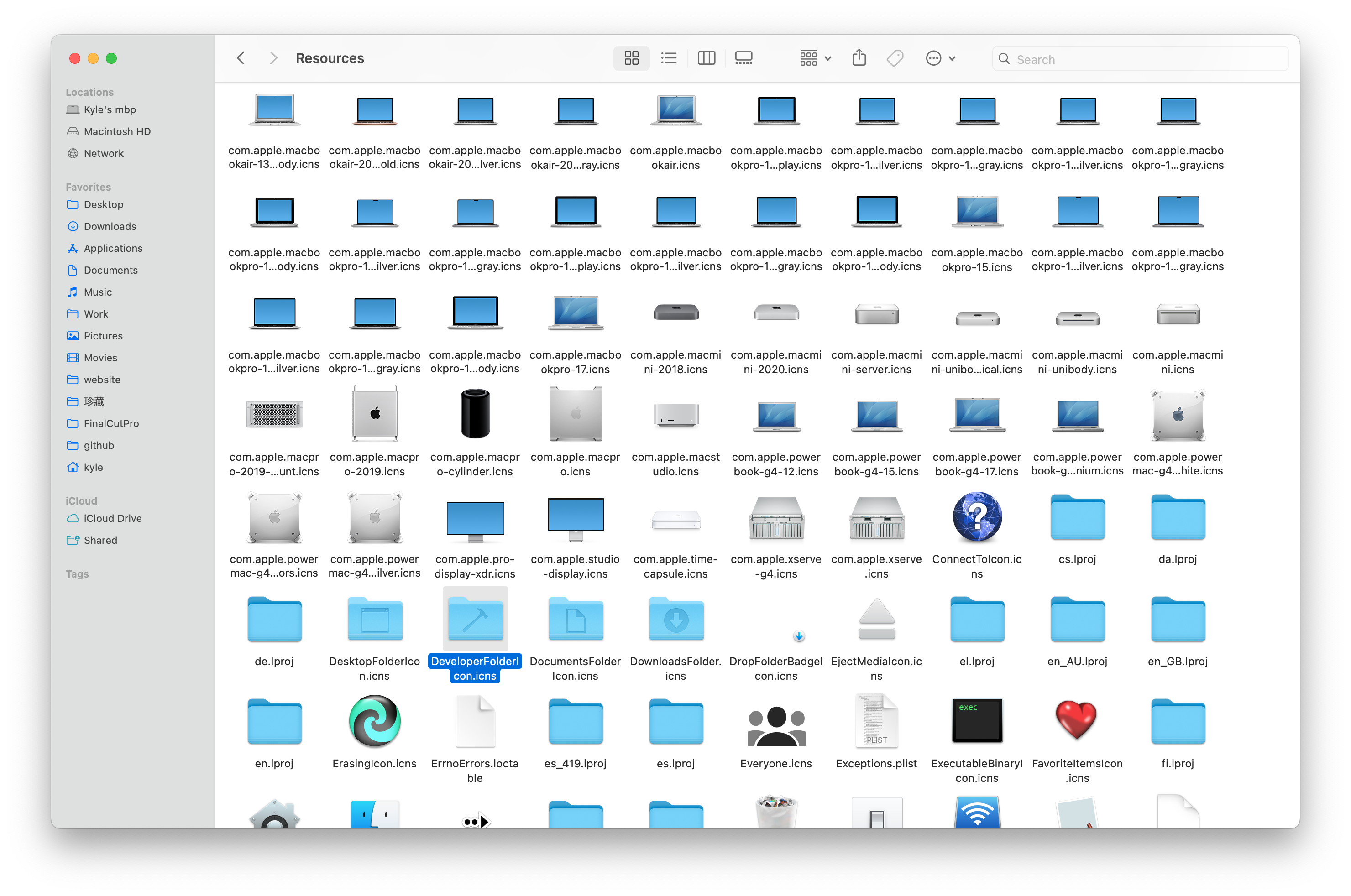Viewport: 1351px width, 896px height.
Task: Open the Action ellipsis menu
Action: [940, 58]
